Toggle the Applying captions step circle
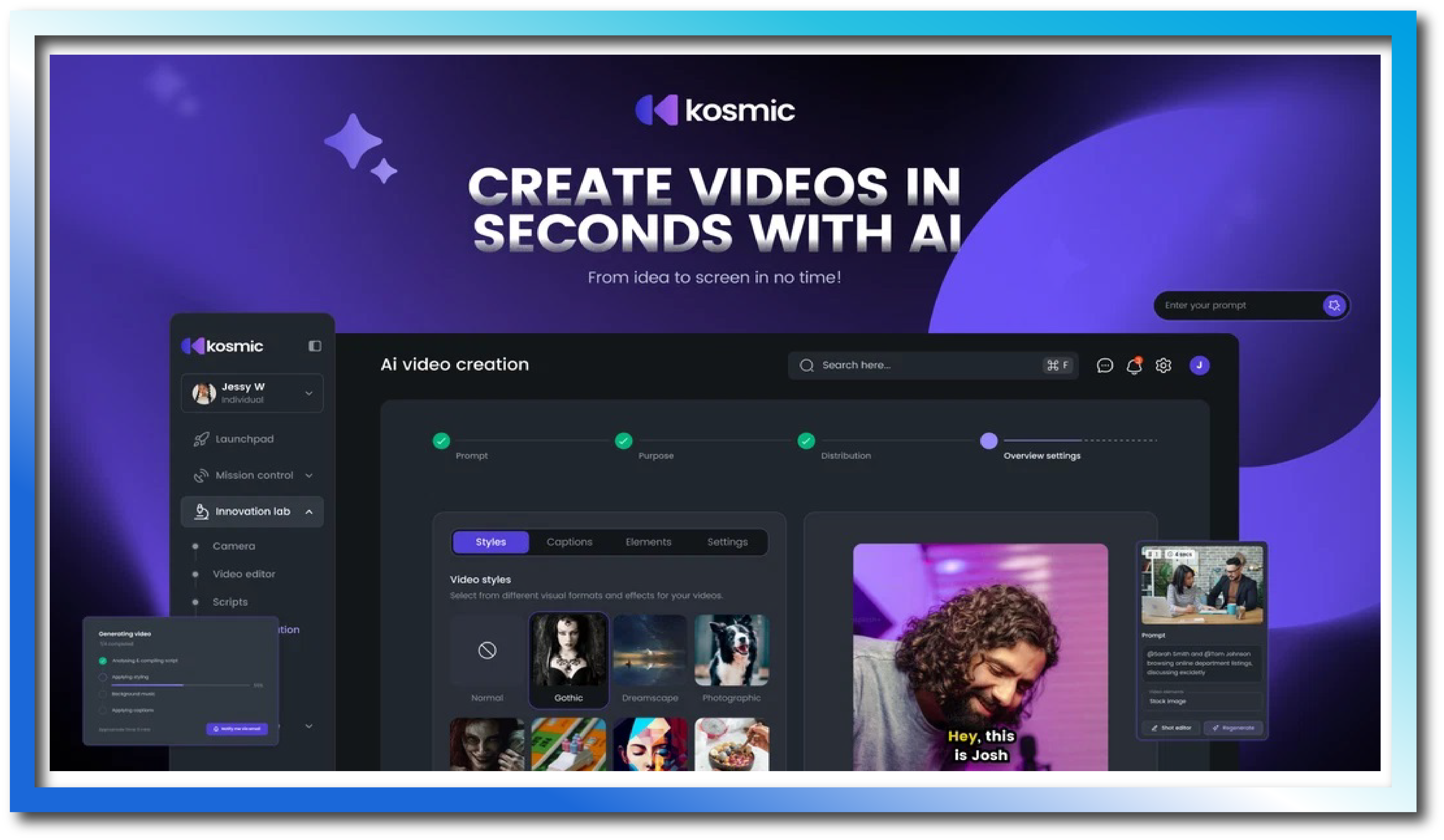The height and width of the screenshot is (840, 1444). coord(103,710)
